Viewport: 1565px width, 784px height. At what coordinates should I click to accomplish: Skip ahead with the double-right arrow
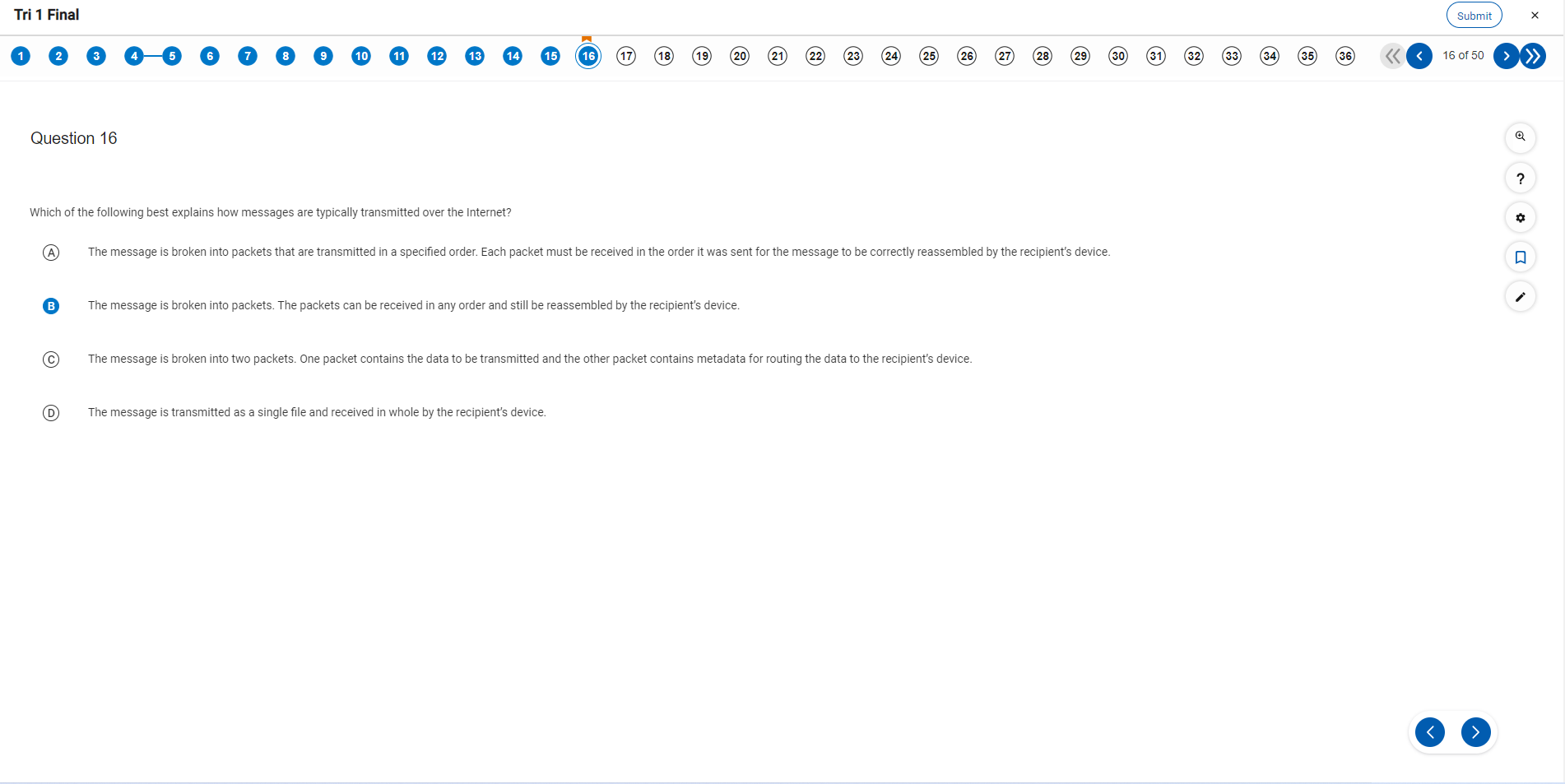pos(1533,56)
